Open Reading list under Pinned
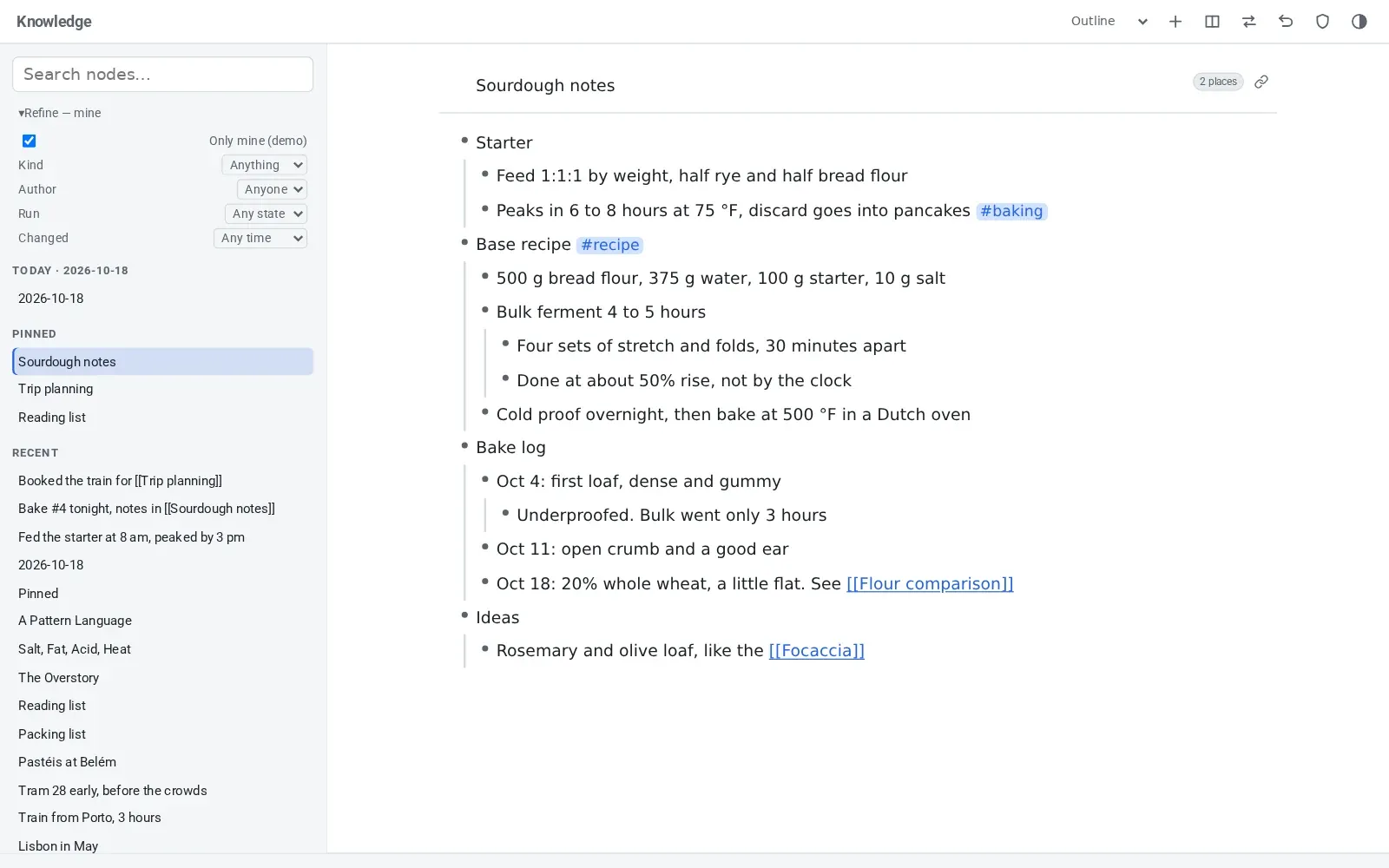Image resolution: width=1389 pixels, height=868 pixels. 162,418
